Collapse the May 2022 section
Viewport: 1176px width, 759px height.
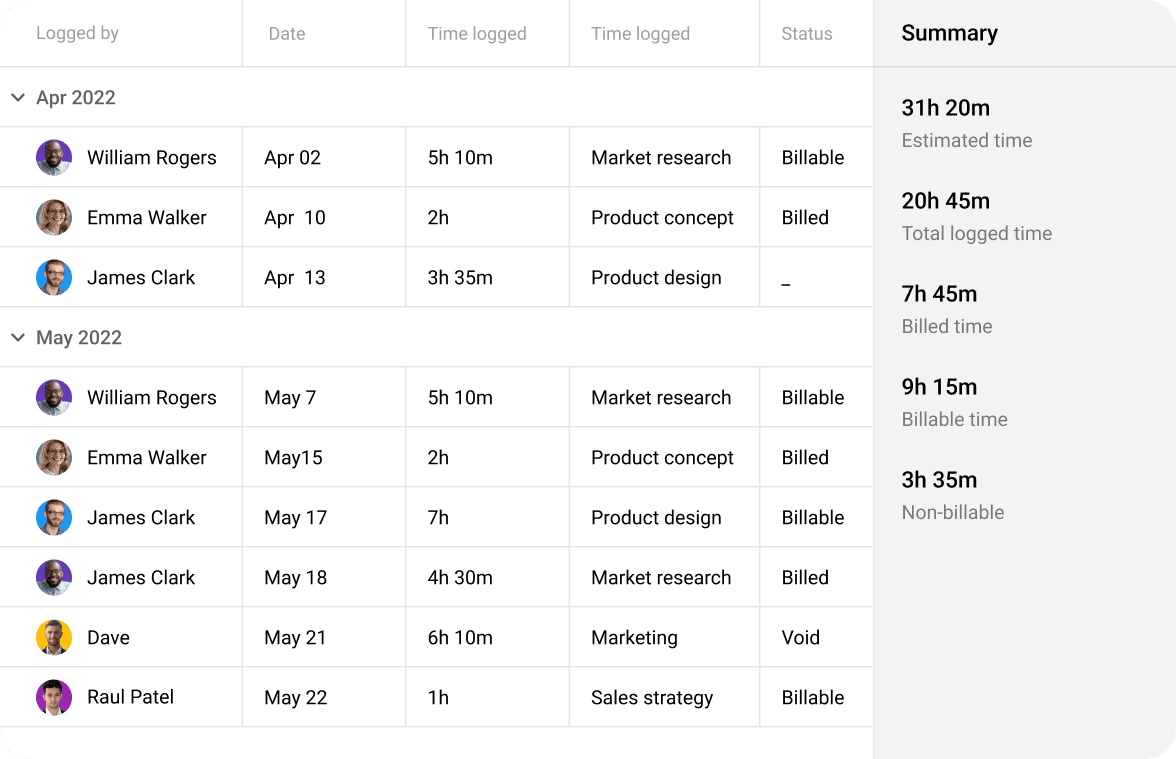18,337
